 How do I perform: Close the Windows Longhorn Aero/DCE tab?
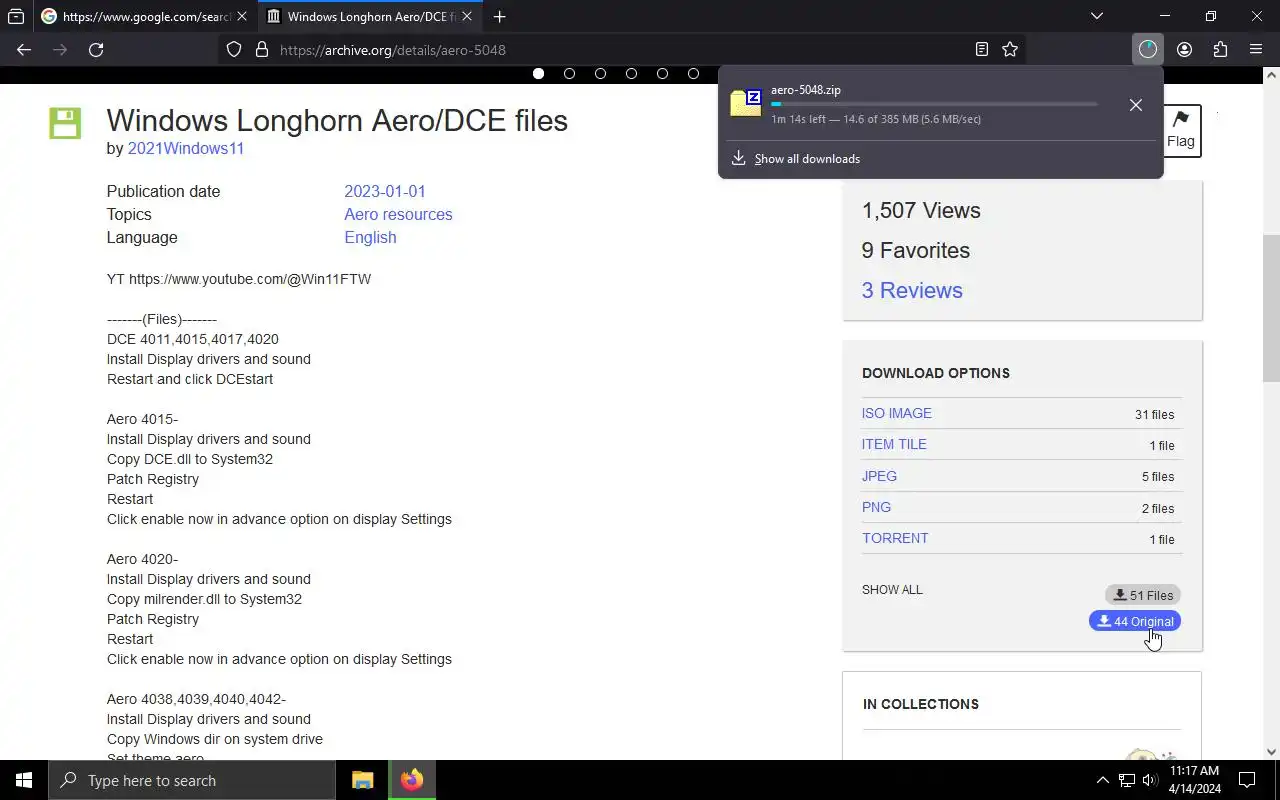(x=467, y=16)
